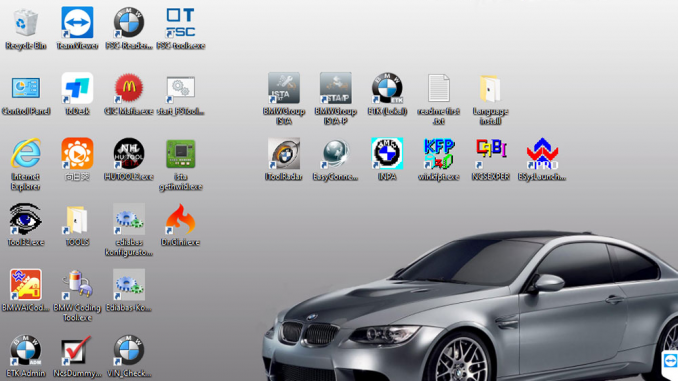Select the ediabas konfigurator shortcut
This screenshot has width=678, height=381.
click(x=129, y=219)
